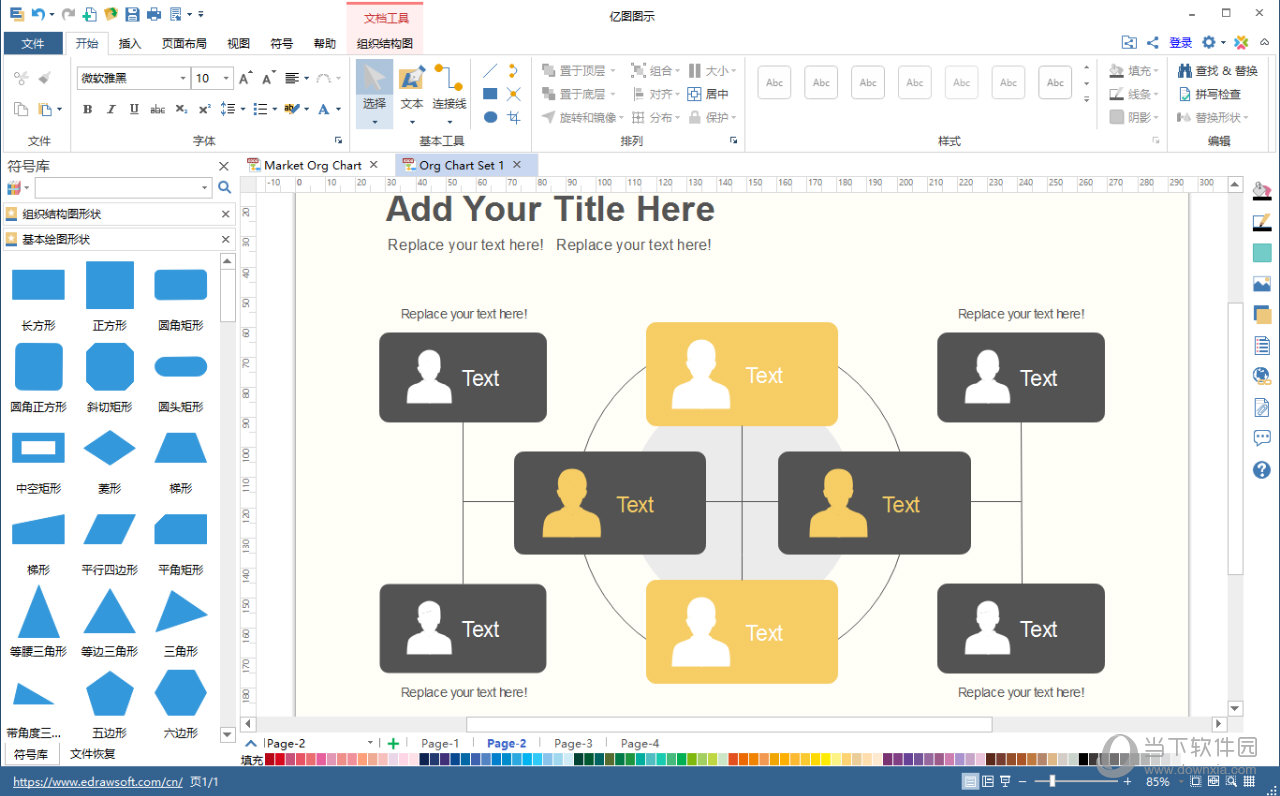Open the edrawsoft.com link in status bar

pos(98,782)
